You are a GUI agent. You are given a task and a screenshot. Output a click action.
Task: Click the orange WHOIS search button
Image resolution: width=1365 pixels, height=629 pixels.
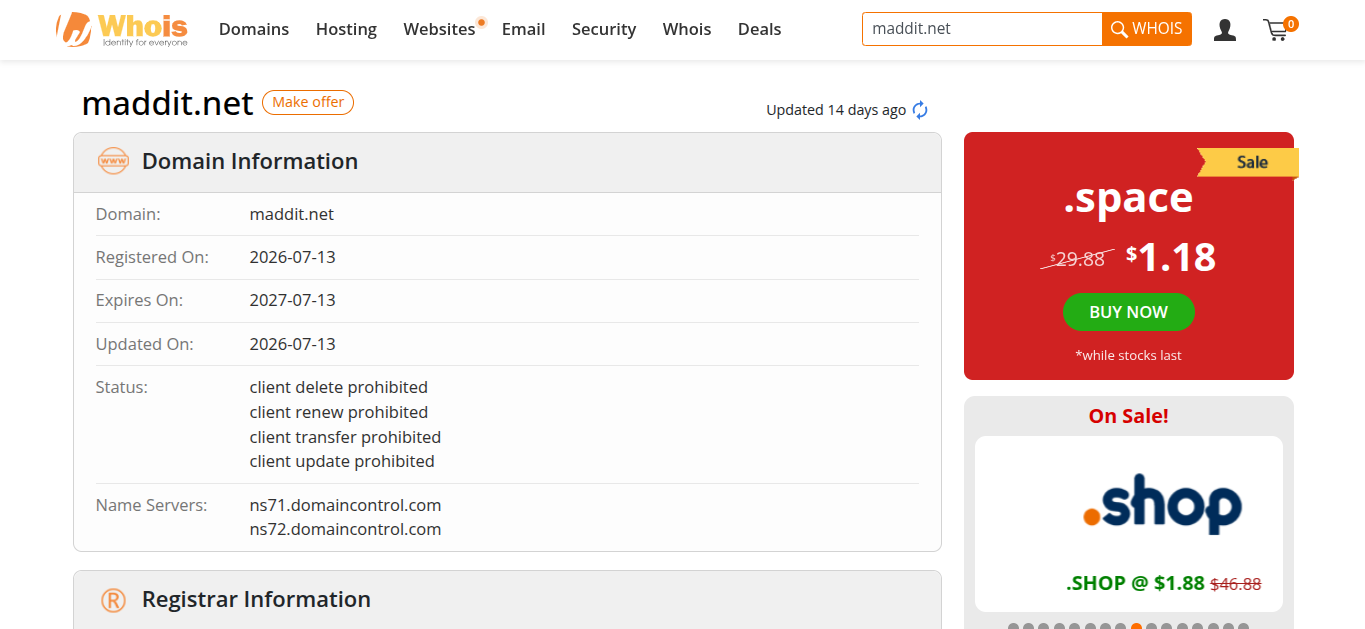[1147, 29]
